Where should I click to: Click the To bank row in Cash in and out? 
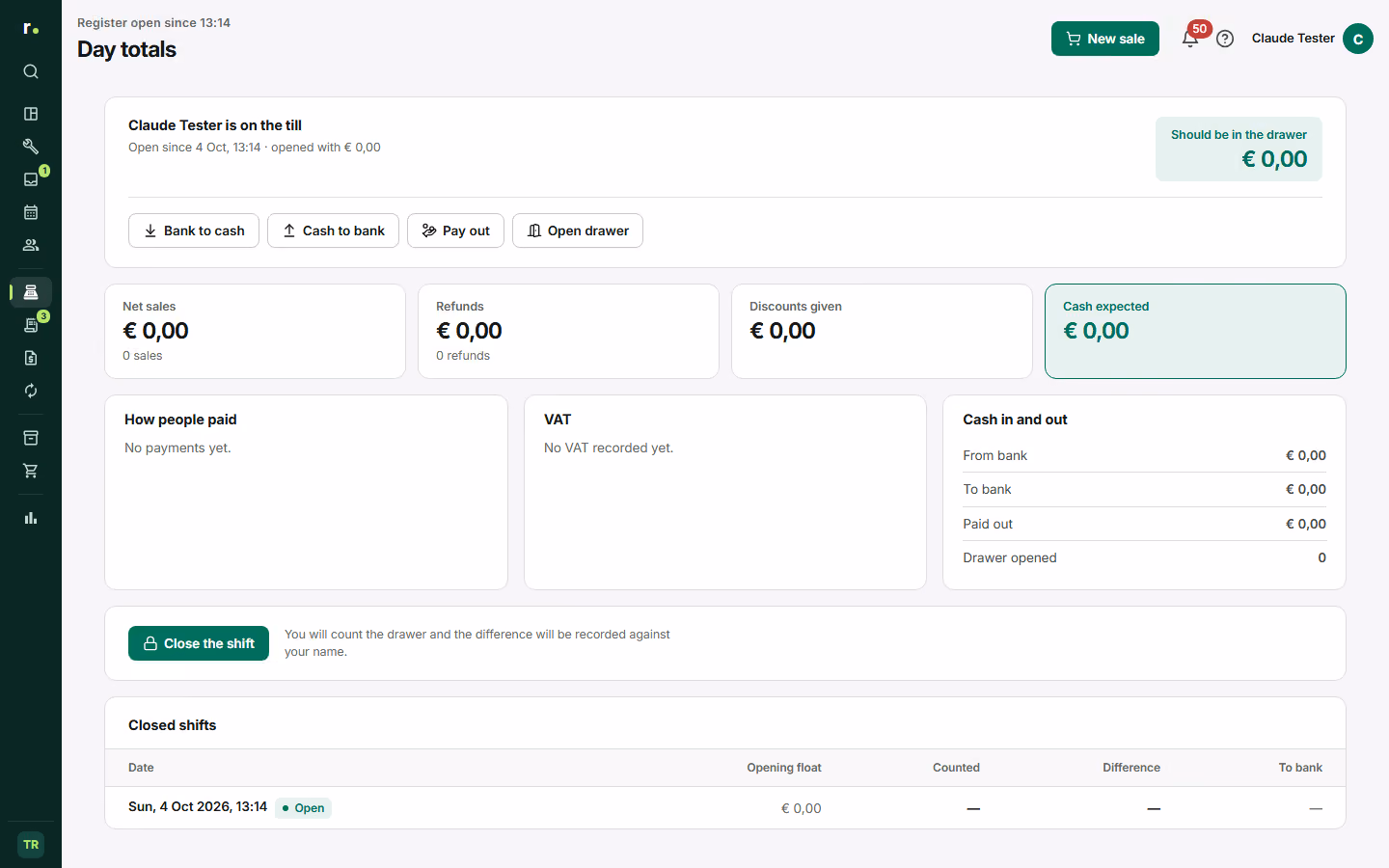(1144, 489)
